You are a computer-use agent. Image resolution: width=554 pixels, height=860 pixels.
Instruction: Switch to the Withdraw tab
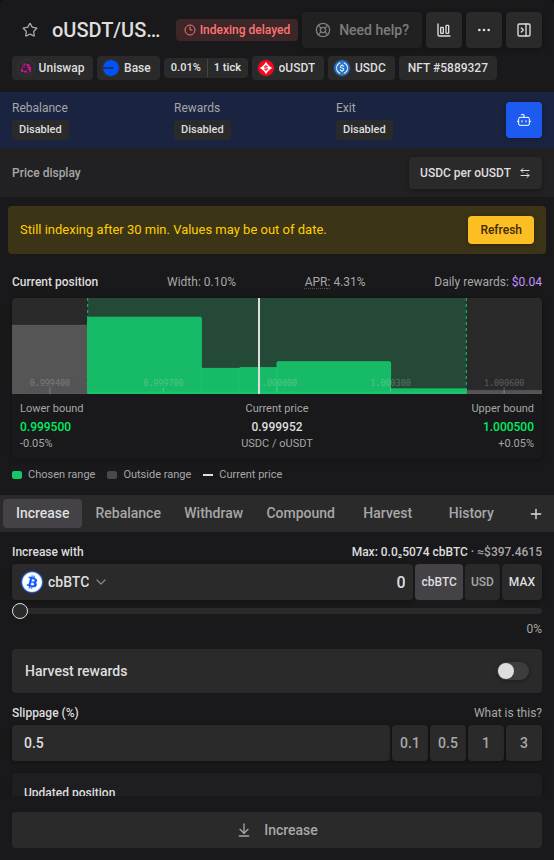point(213,513)
